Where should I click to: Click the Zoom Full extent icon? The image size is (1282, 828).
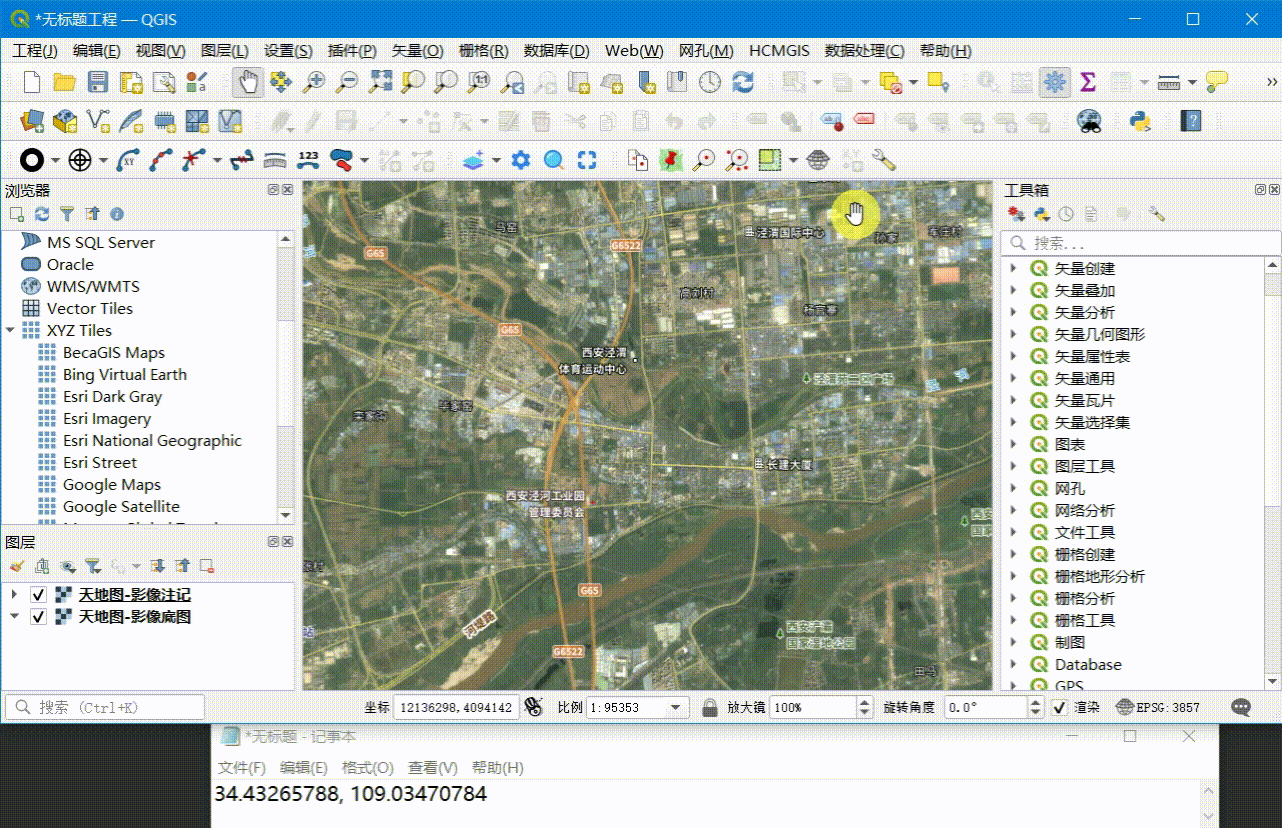(x=380, y=82)
